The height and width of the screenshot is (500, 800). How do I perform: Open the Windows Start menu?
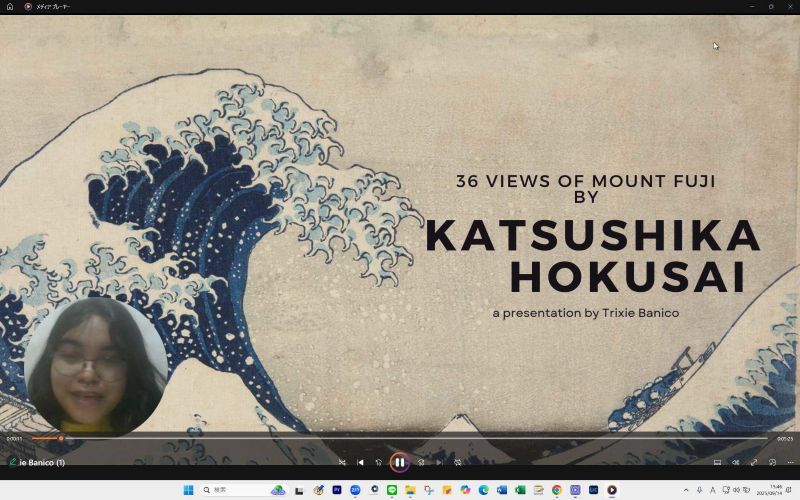[188, 490]
